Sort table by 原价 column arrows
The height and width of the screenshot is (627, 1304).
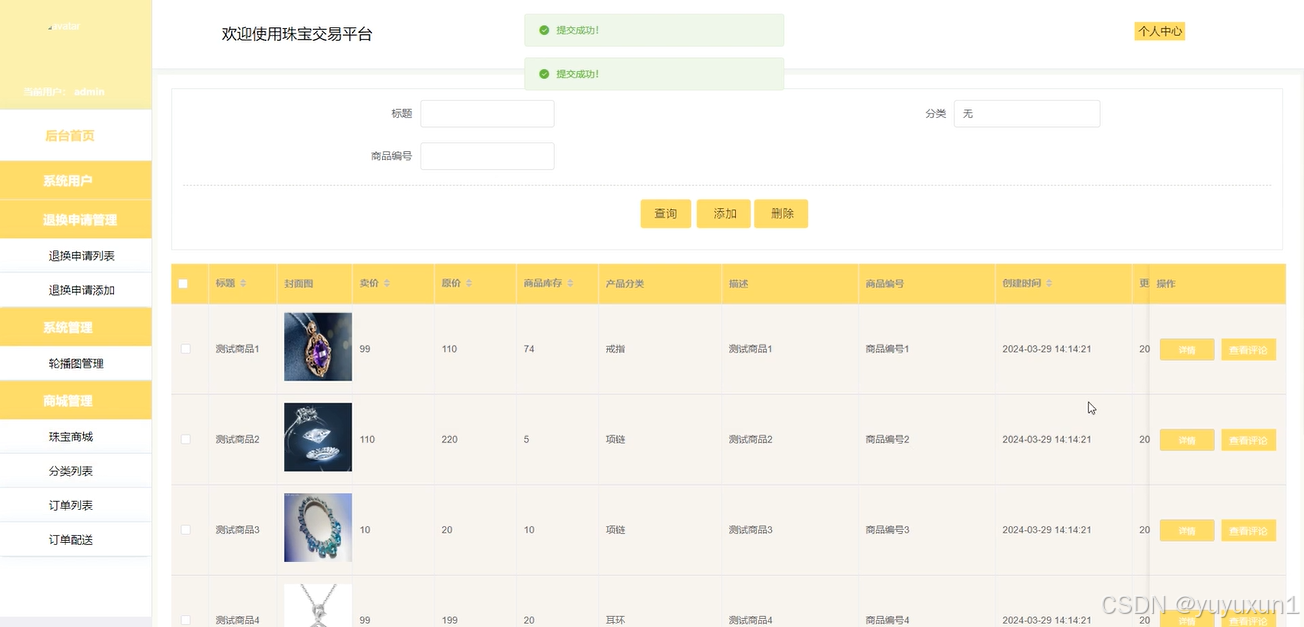pyautogui.click(x=469, y=284)
